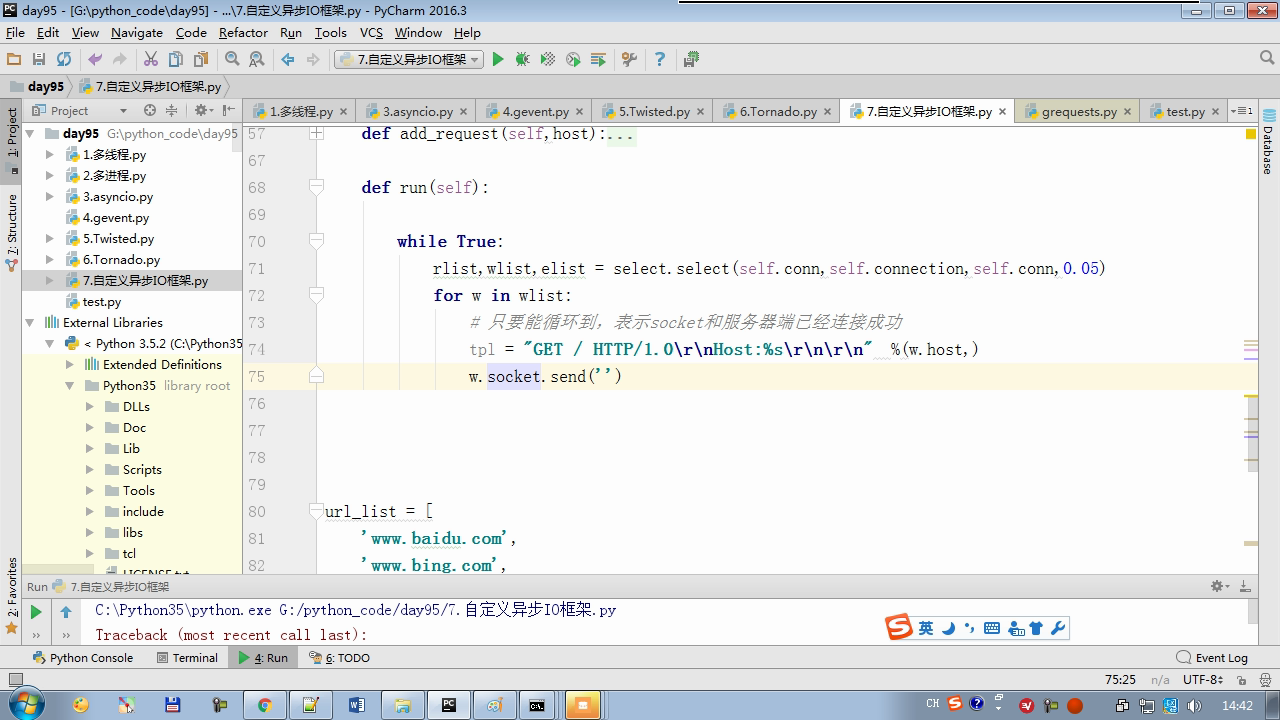Select 4.gevent.py in project tree

[x=115, y=218]
